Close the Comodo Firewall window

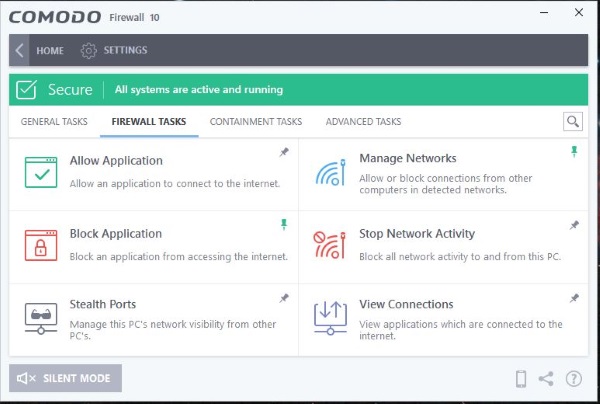[x=579, y=13]
